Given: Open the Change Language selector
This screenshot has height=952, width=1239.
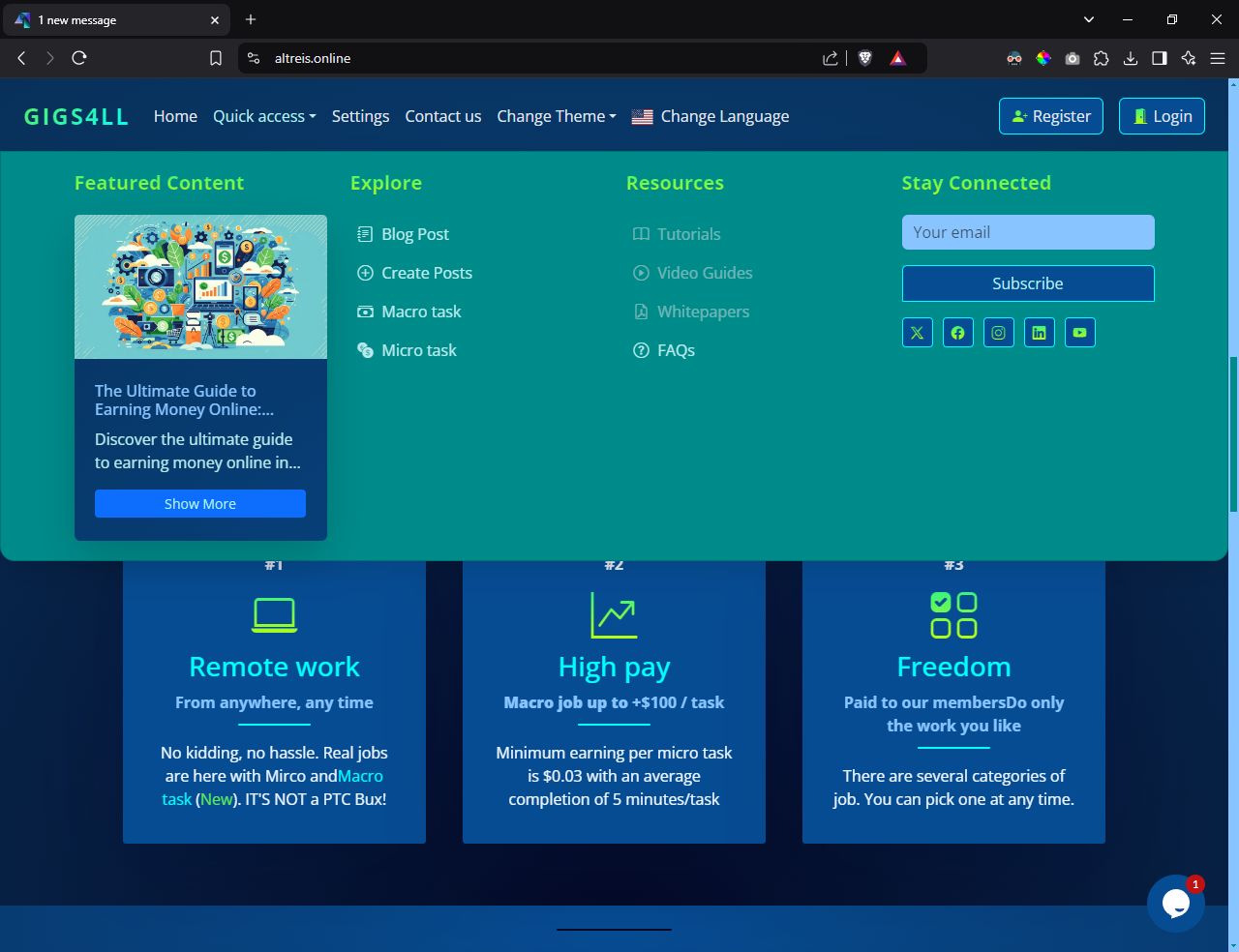Looking at the screenshot, I should 710,116.
